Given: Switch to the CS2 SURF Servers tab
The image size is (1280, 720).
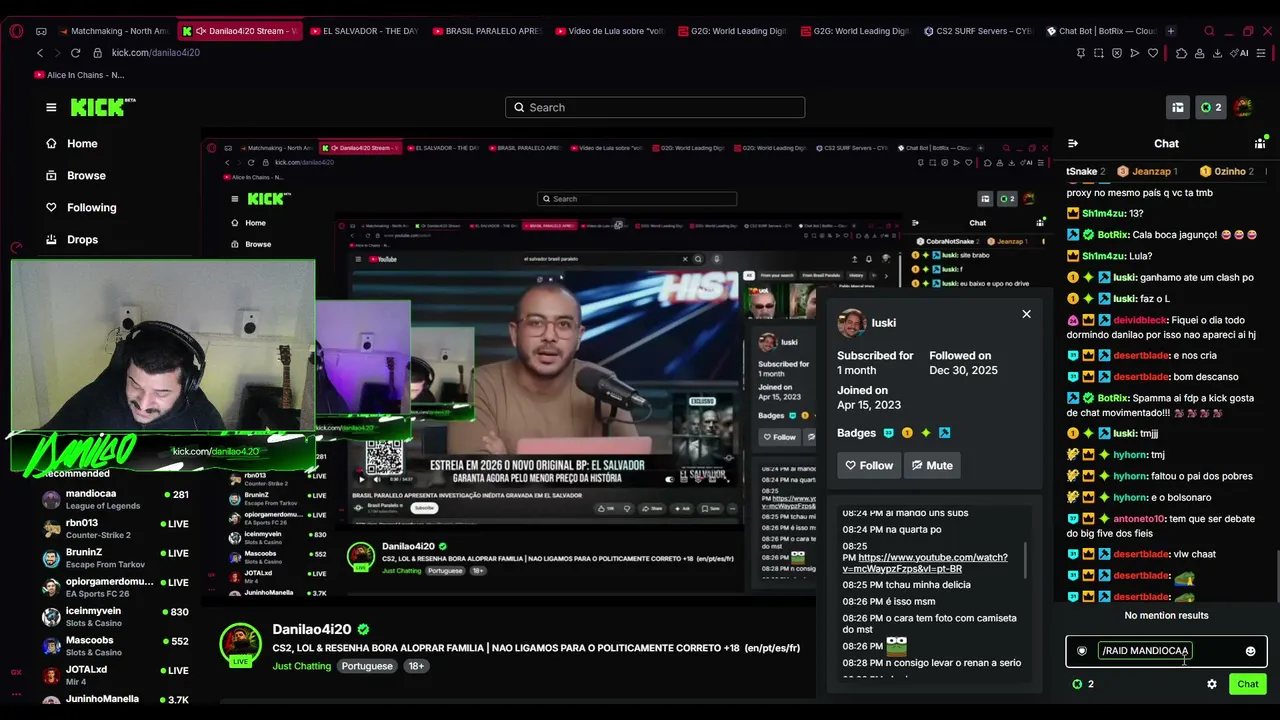Looking at the screenshot, I should (980, 31).
